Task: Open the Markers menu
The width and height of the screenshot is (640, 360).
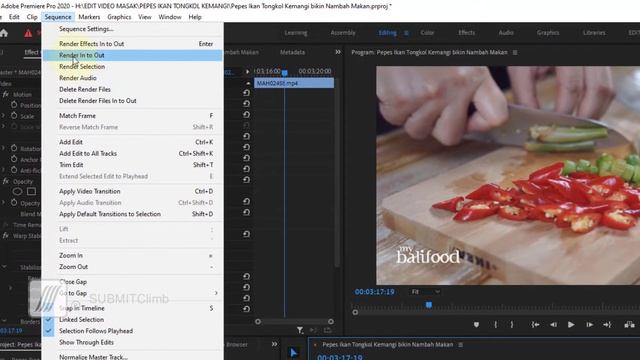Action: (89, 17)
